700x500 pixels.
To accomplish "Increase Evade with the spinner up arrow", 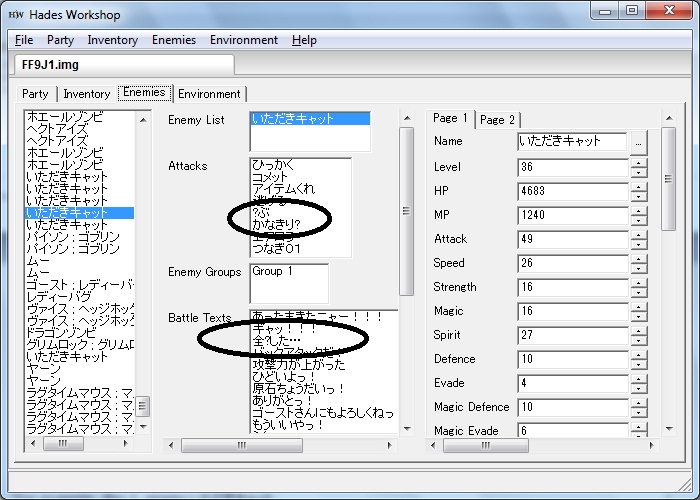I will [x=639, y=379].
